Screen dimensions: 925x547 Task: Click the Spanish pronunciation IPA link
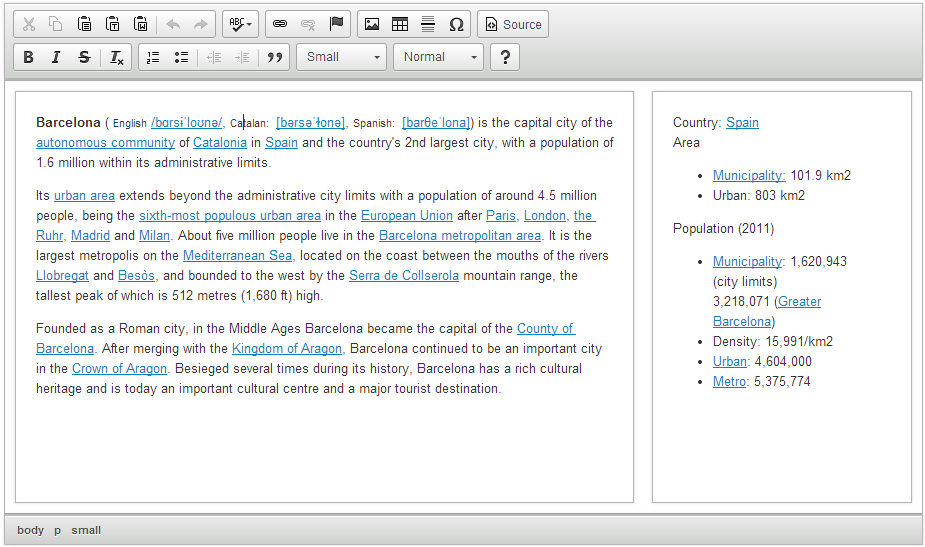[x=437, y=123]
